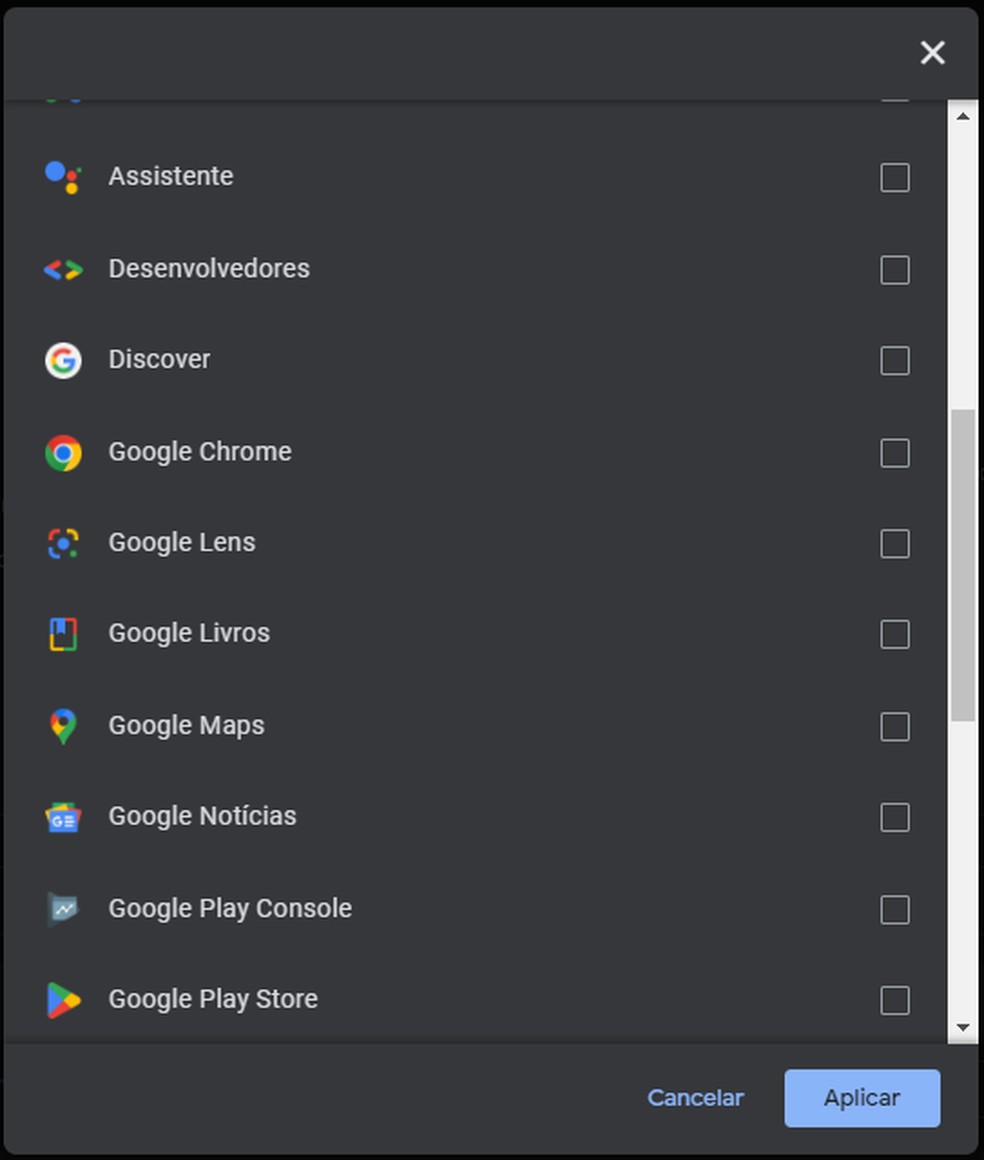Viewport: 984px width, 1160px height.
Task: Tick the Google Maps checkbox
Action: [894, 727]
